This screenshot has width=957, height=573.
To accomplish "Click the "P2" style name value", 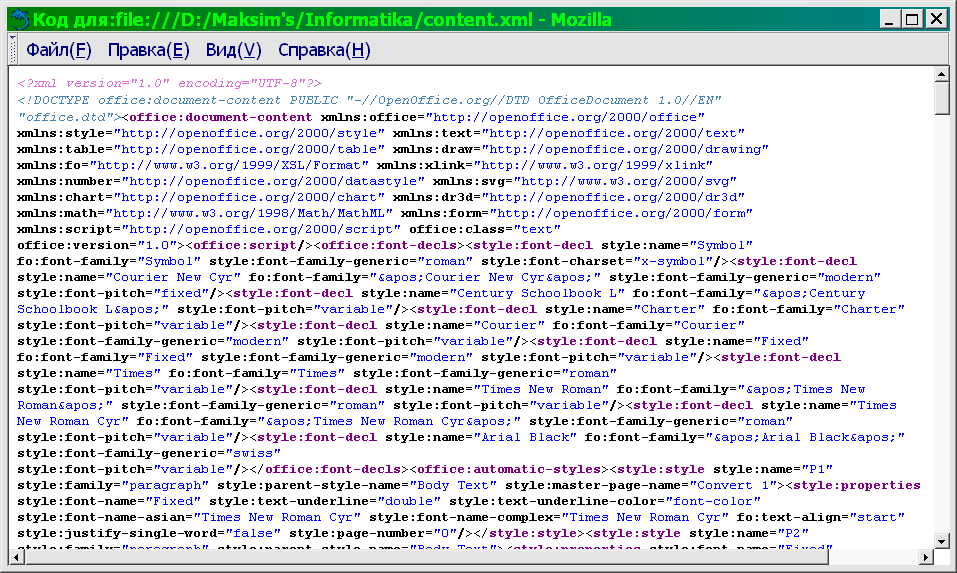I will tap(793, 533).
